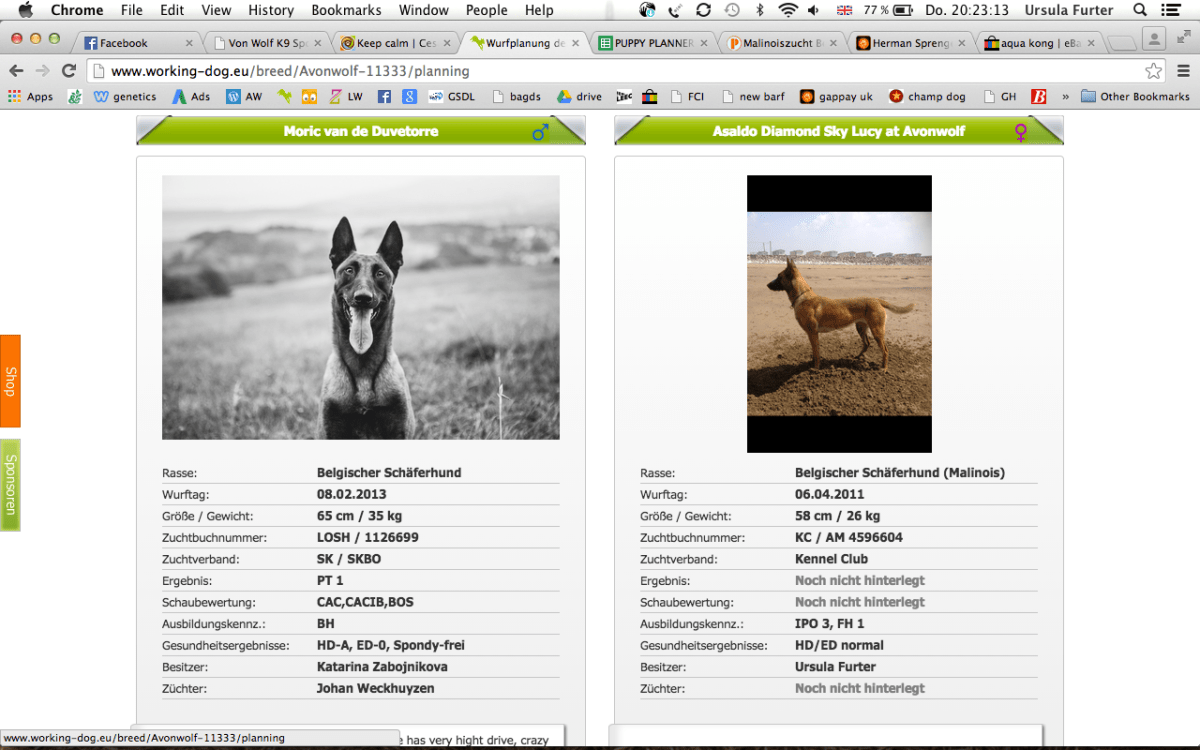Click the Facebook icon bookmark
Image resolution: width=1200 pixels, height=750 pixels.
tap(384, 97)
